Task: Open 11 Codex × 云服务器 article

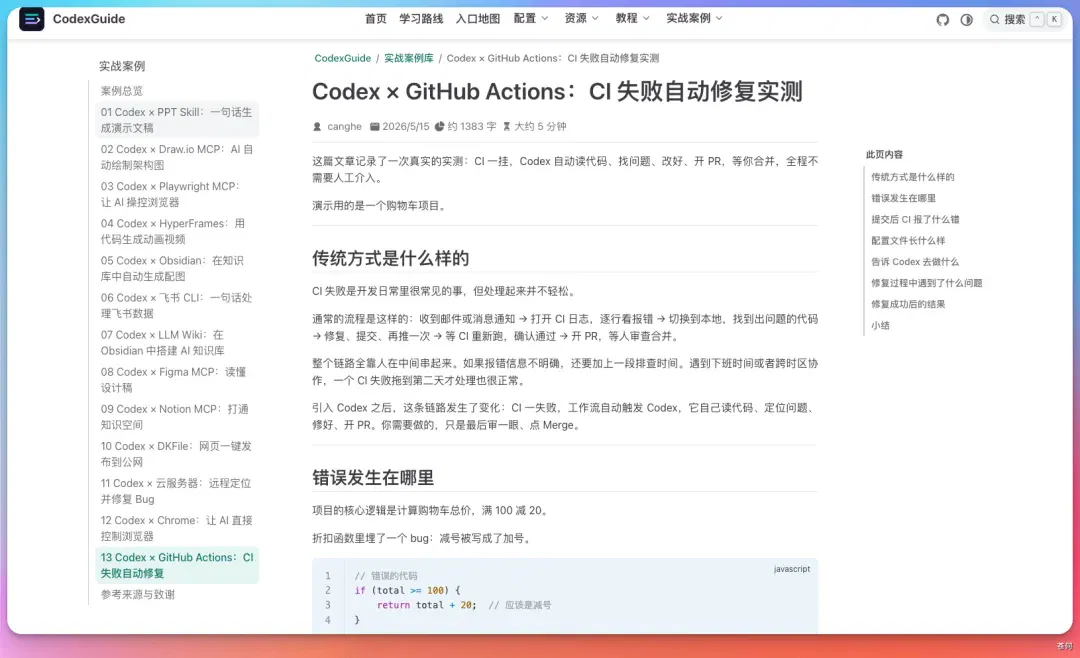Action: point(177,491)
